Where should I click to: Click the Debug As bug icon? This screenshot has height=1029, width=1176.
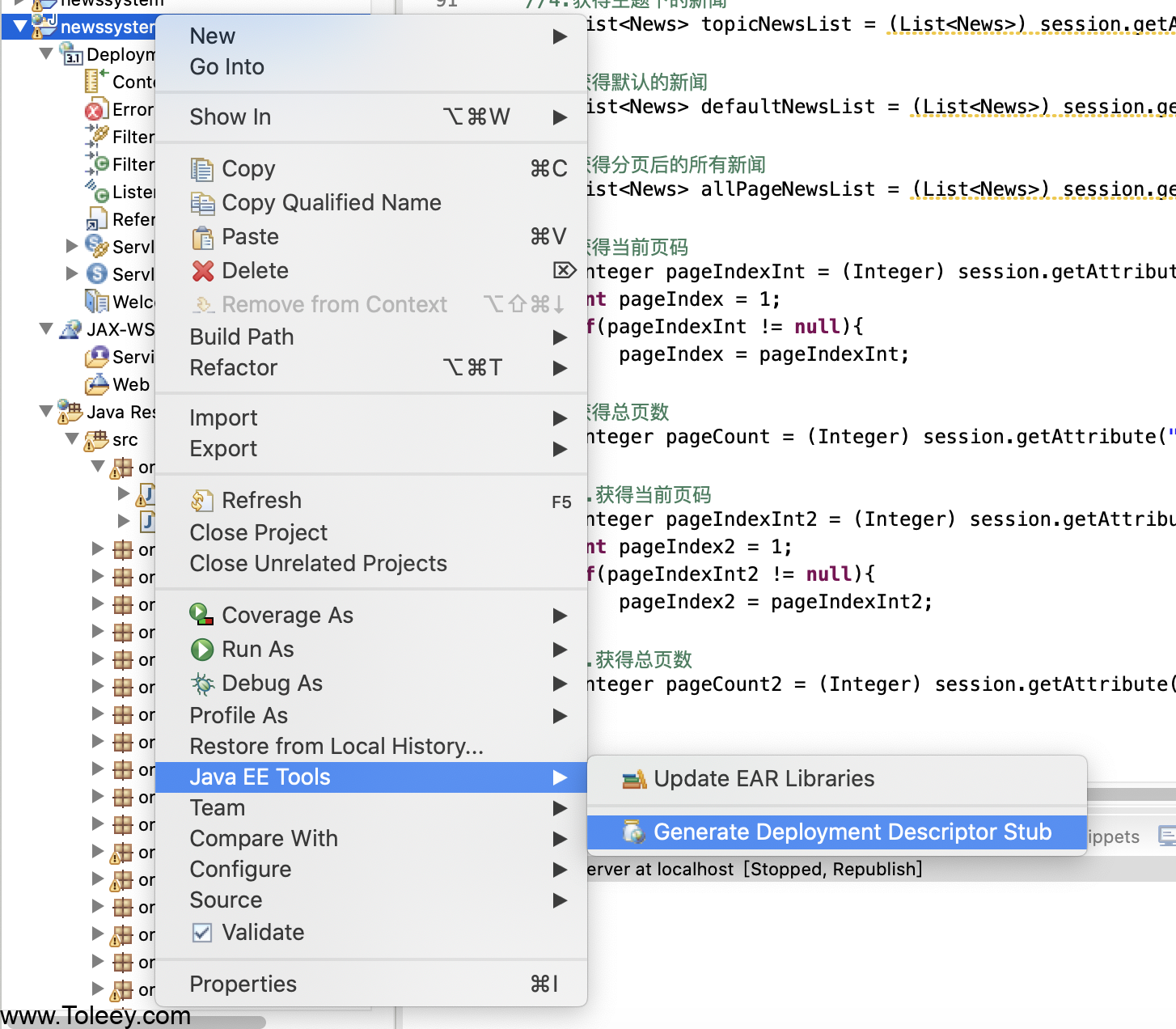(202, 684)
